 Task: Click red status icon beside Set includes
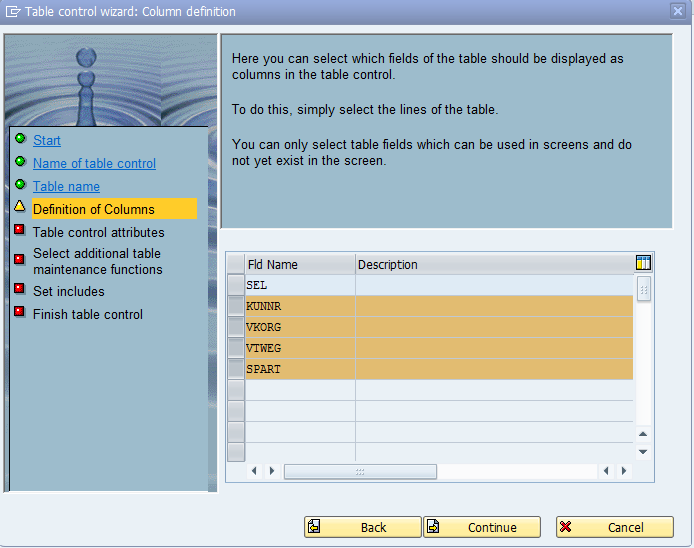coord(19,289)
